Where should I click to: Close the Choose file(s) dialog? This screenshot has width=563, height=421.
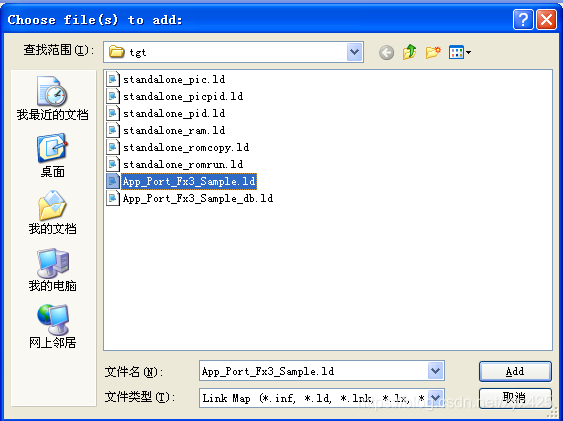pyautogui.click(x=546, y=19)
